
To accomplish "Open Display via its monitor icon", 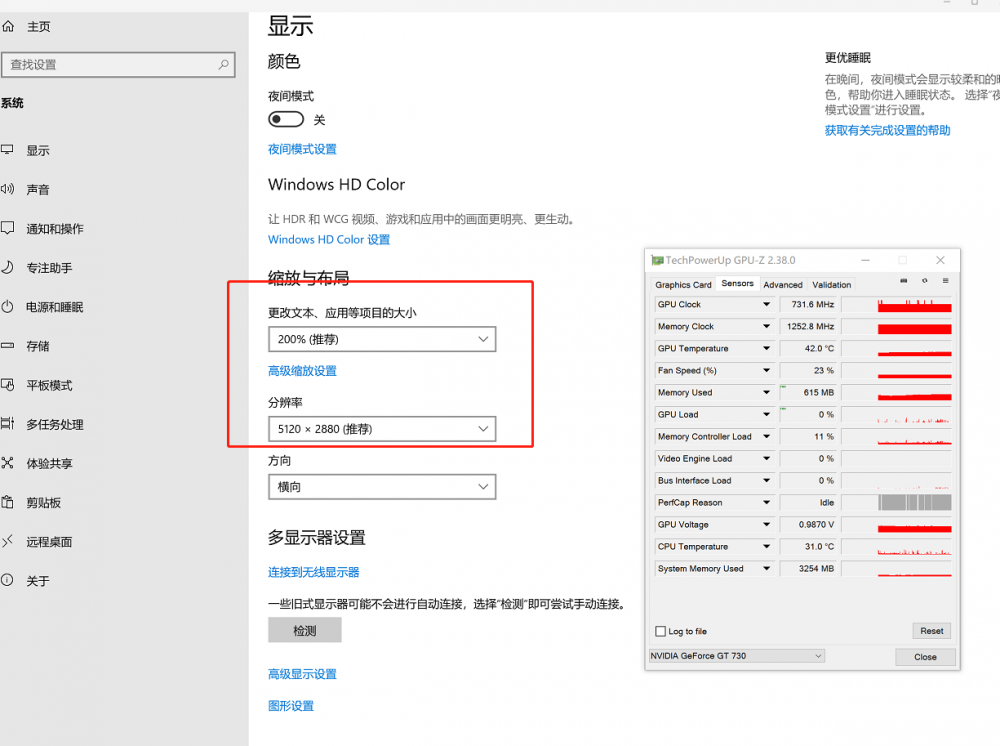I will pos(8,150).
